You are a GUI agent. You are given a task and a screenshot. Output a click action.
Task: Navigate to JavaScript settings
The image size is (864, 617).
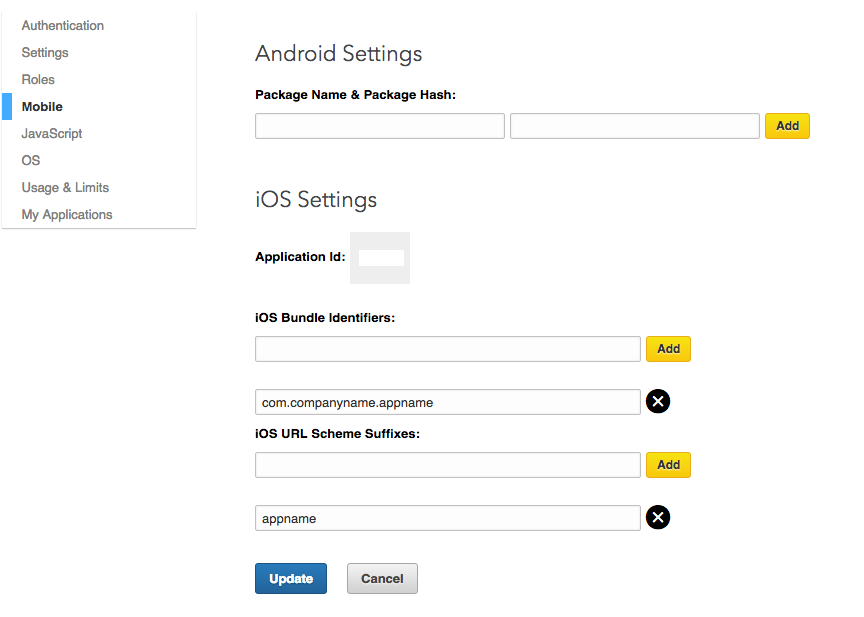point(52,133)
